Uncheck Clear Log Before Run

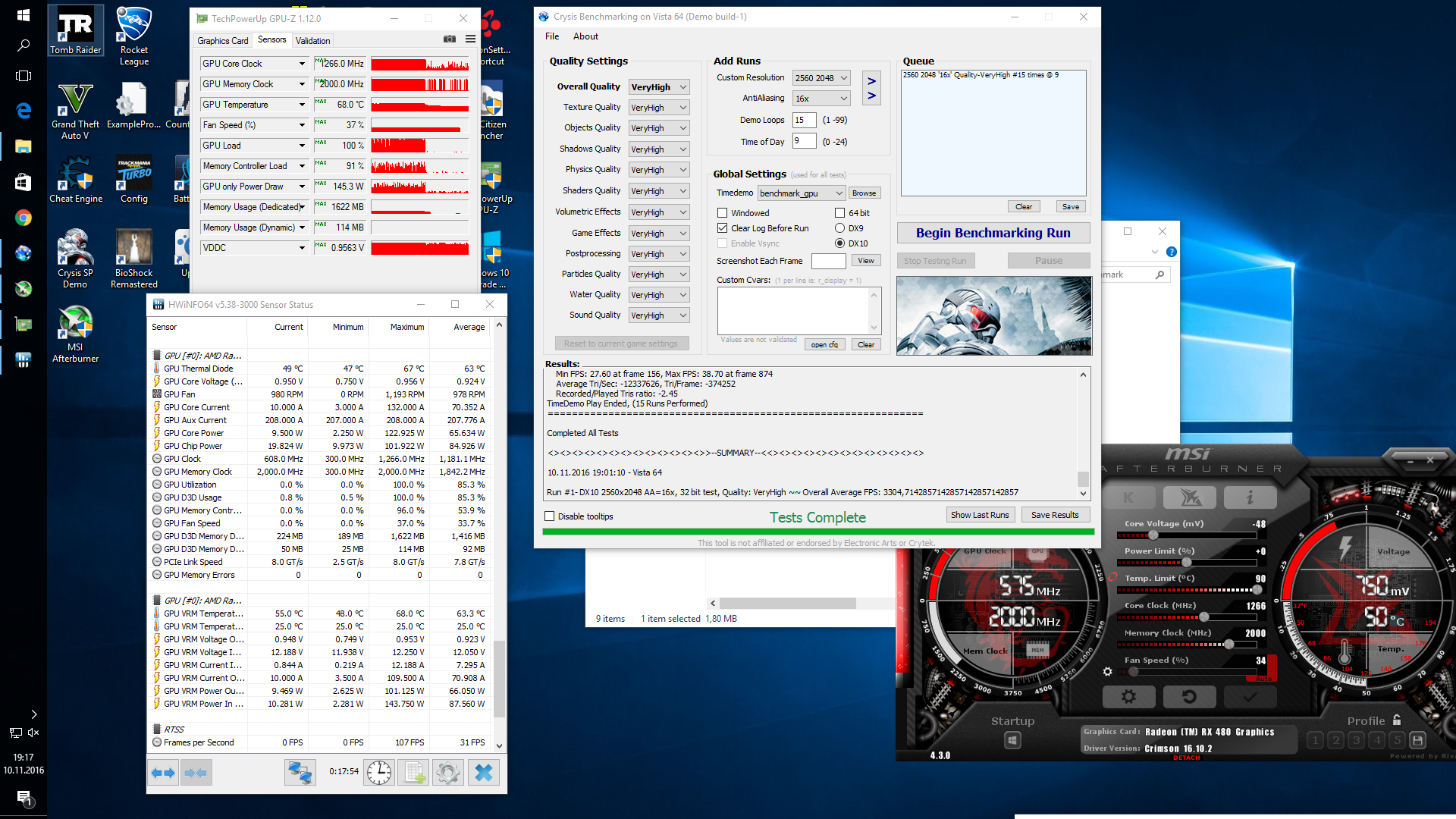pyautogui.click(x=723, y=228)
